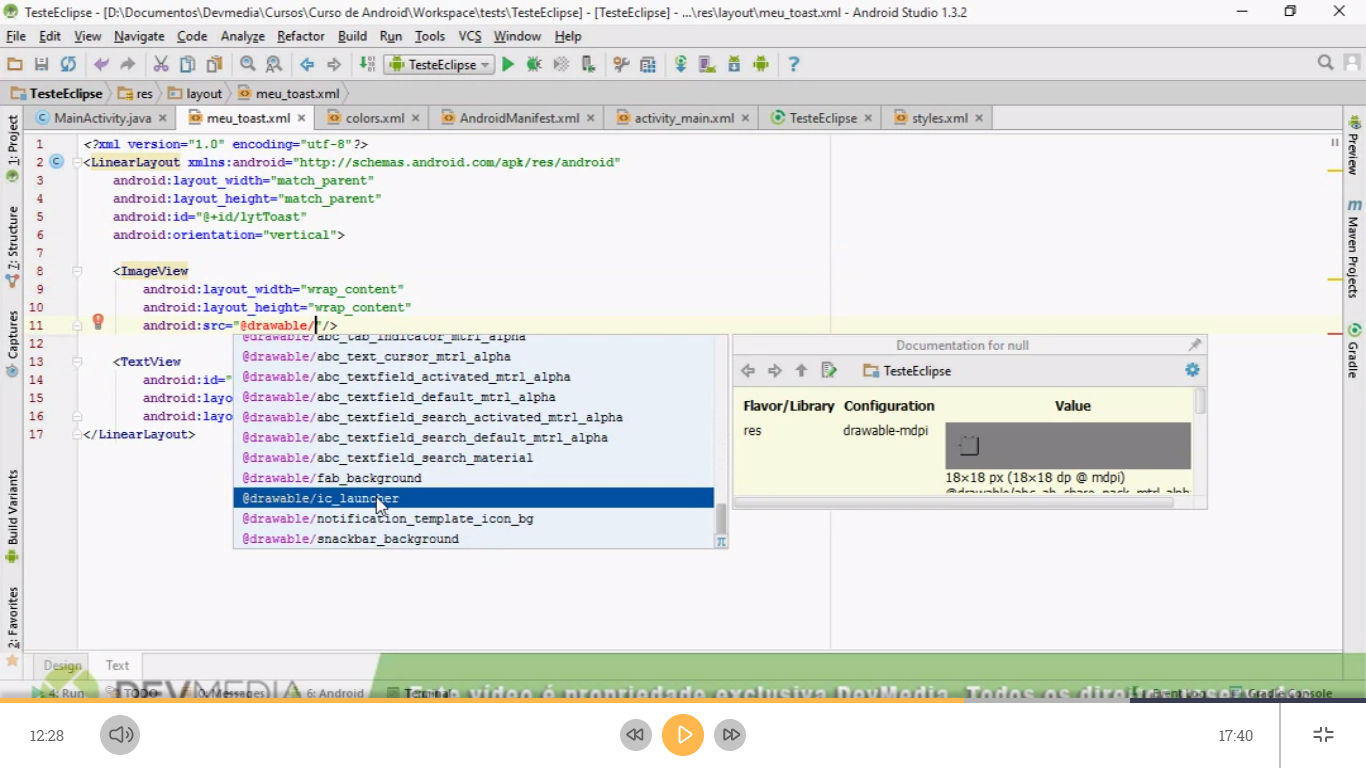Click the video player play button
1366x768 pixels.
(x=683, y=735)
